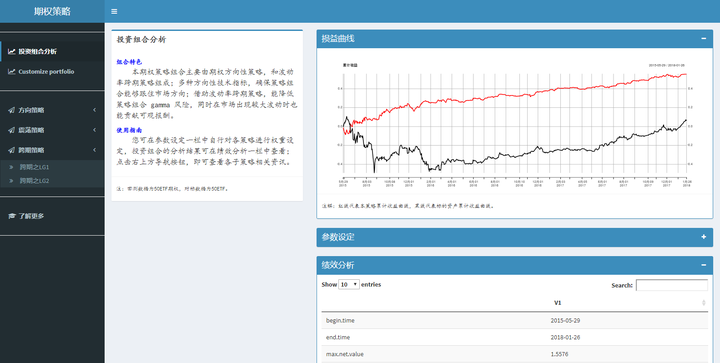
Task: Open the Show entries count dropdown
Action: pyautogui.click(x=349, y=285)
